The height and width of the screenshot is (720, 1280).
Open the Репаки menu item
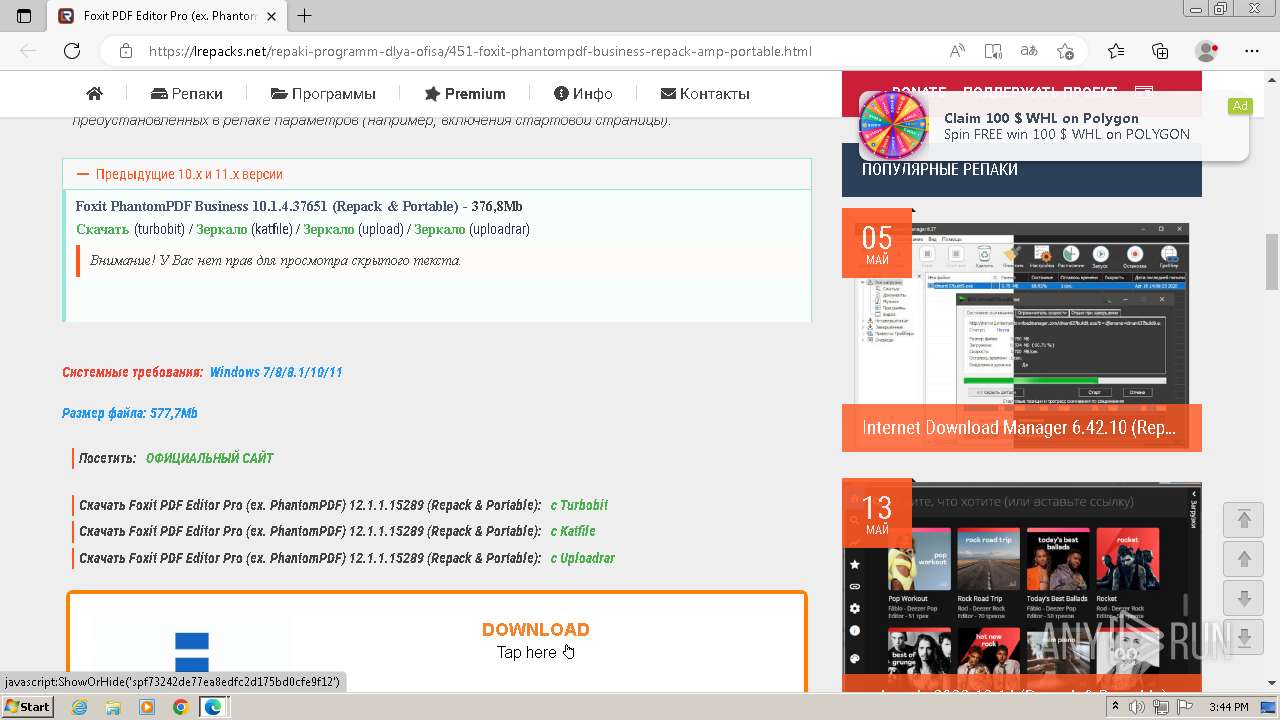[x=187, y=94]
